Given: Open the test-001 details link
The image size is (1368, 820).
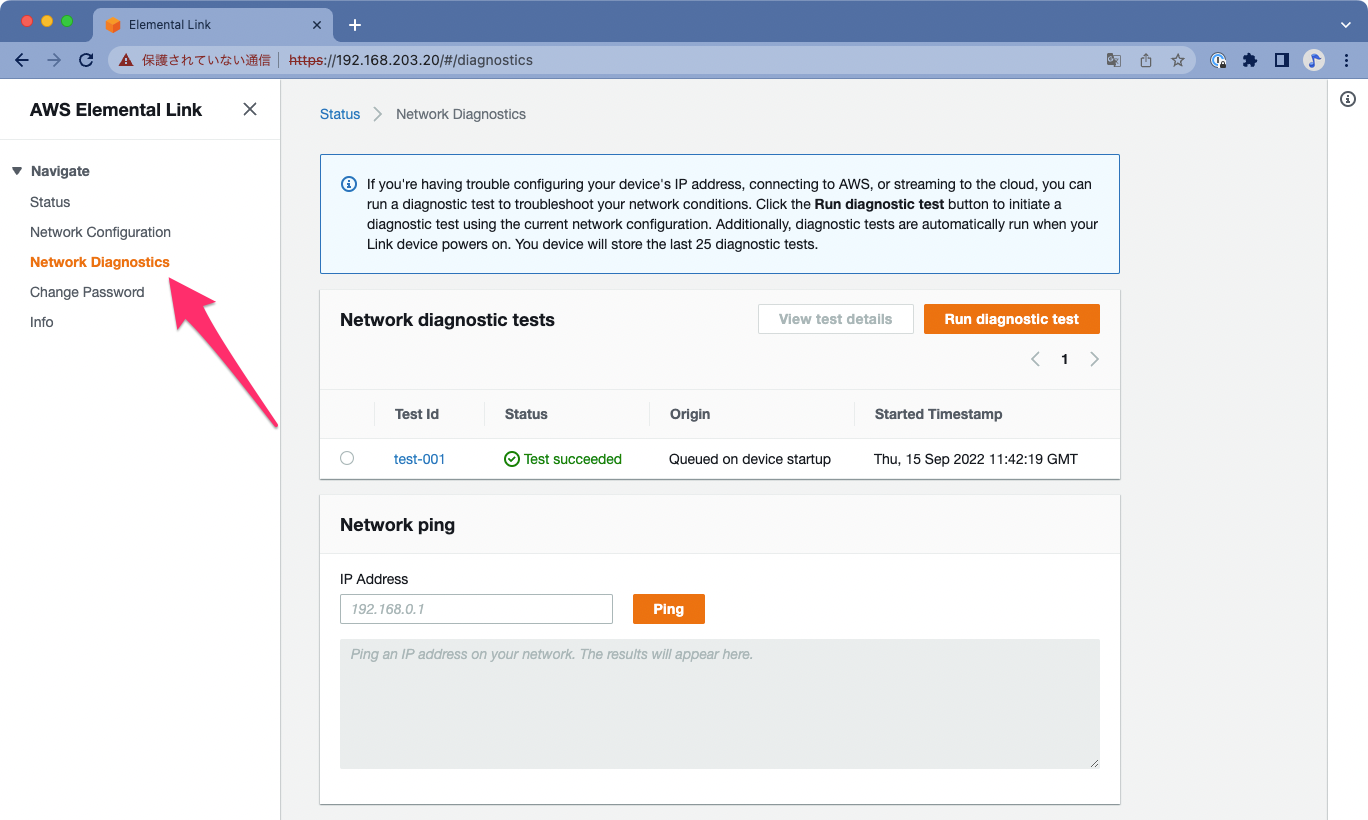Looking at the screenshot, I should pos(419,459).
